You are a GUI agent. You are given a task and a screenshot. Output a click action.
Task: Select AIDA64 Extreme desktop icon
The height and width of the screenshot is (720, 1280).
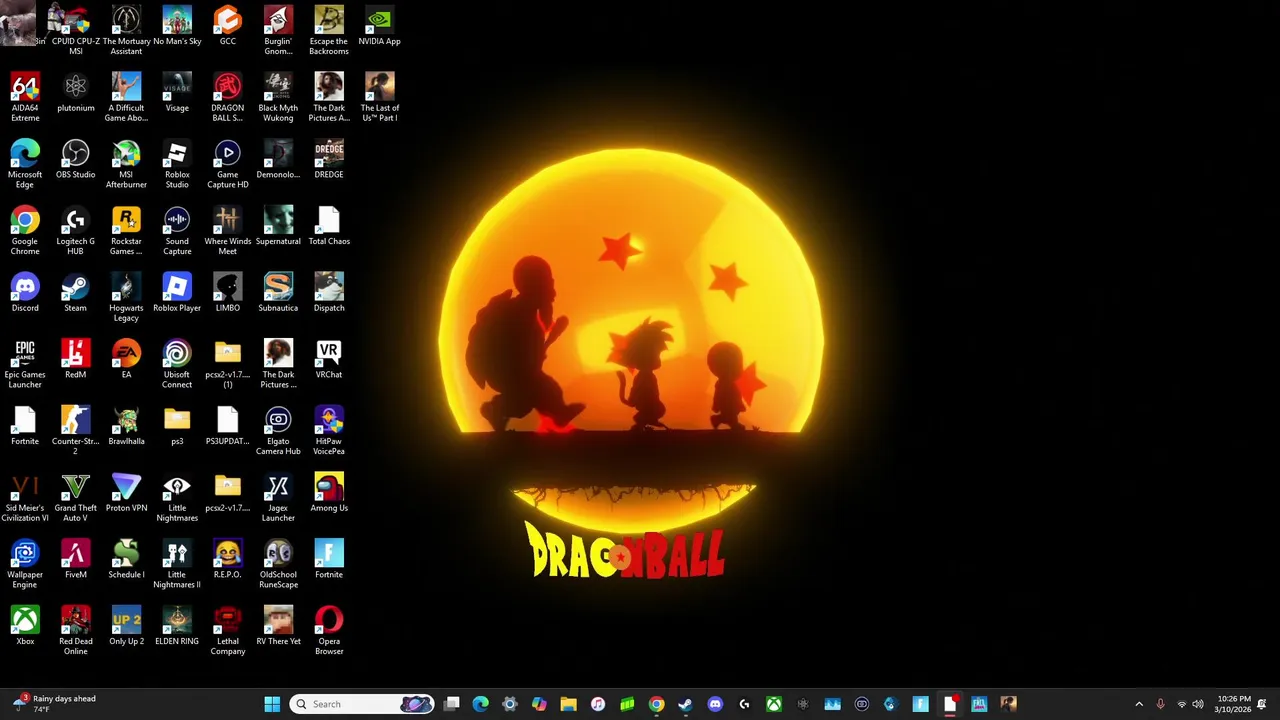point(25,96)
